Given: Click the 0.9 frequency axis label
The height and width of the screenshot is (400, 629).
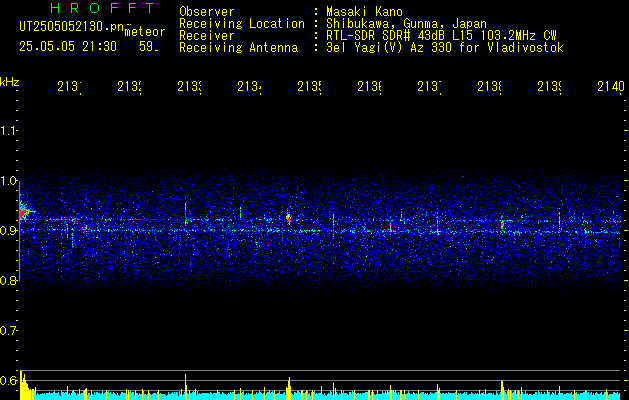Looking at the screenshot, I should point(8,230).
